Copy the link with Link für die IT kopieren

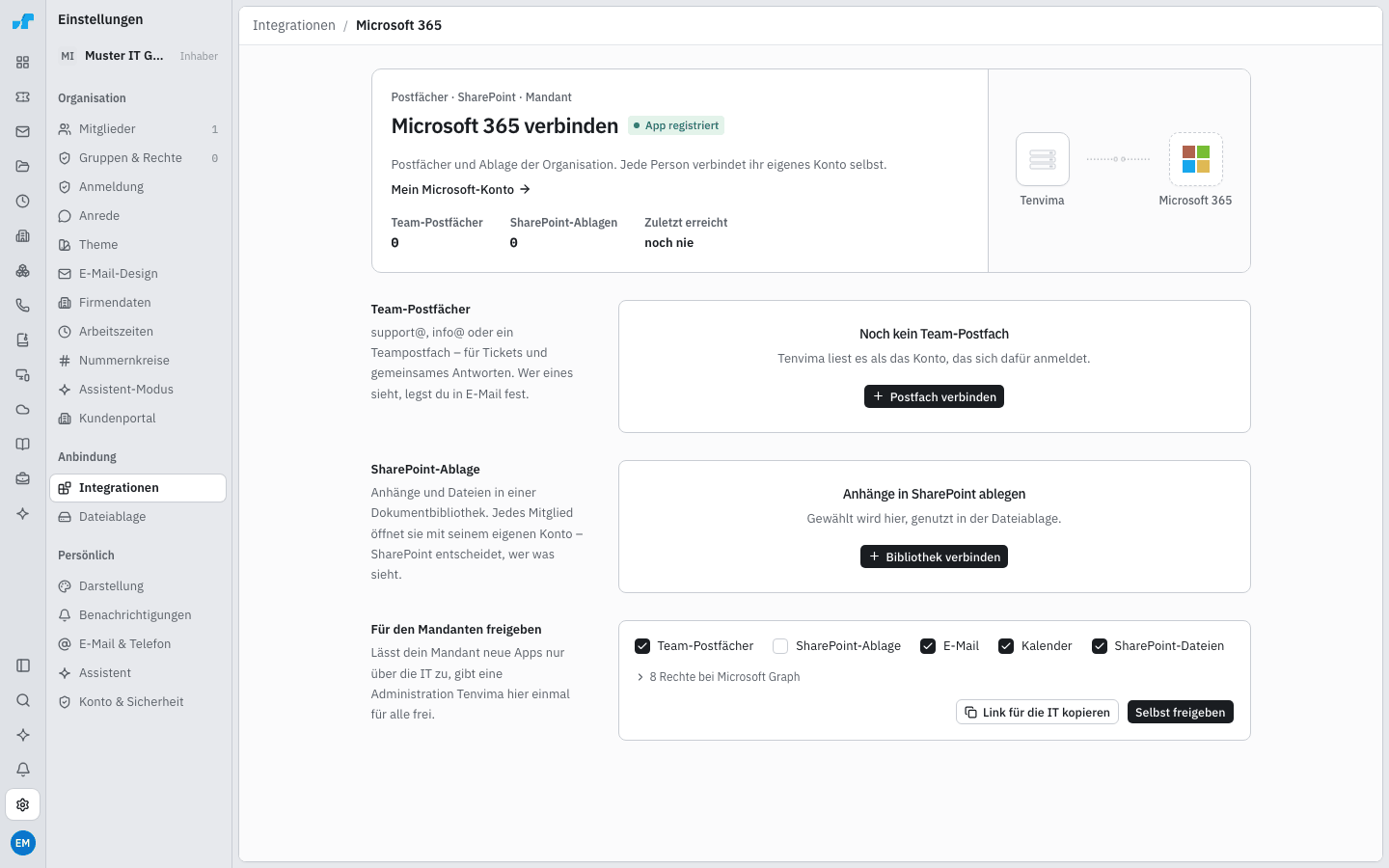tap(1037, 712)
